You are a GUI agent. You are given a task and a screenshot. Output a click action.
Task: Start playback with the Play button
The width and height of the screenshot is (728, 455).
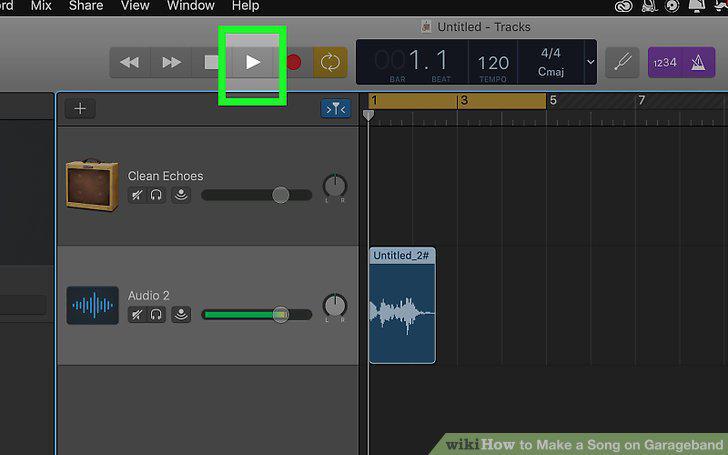coord(253,62)
